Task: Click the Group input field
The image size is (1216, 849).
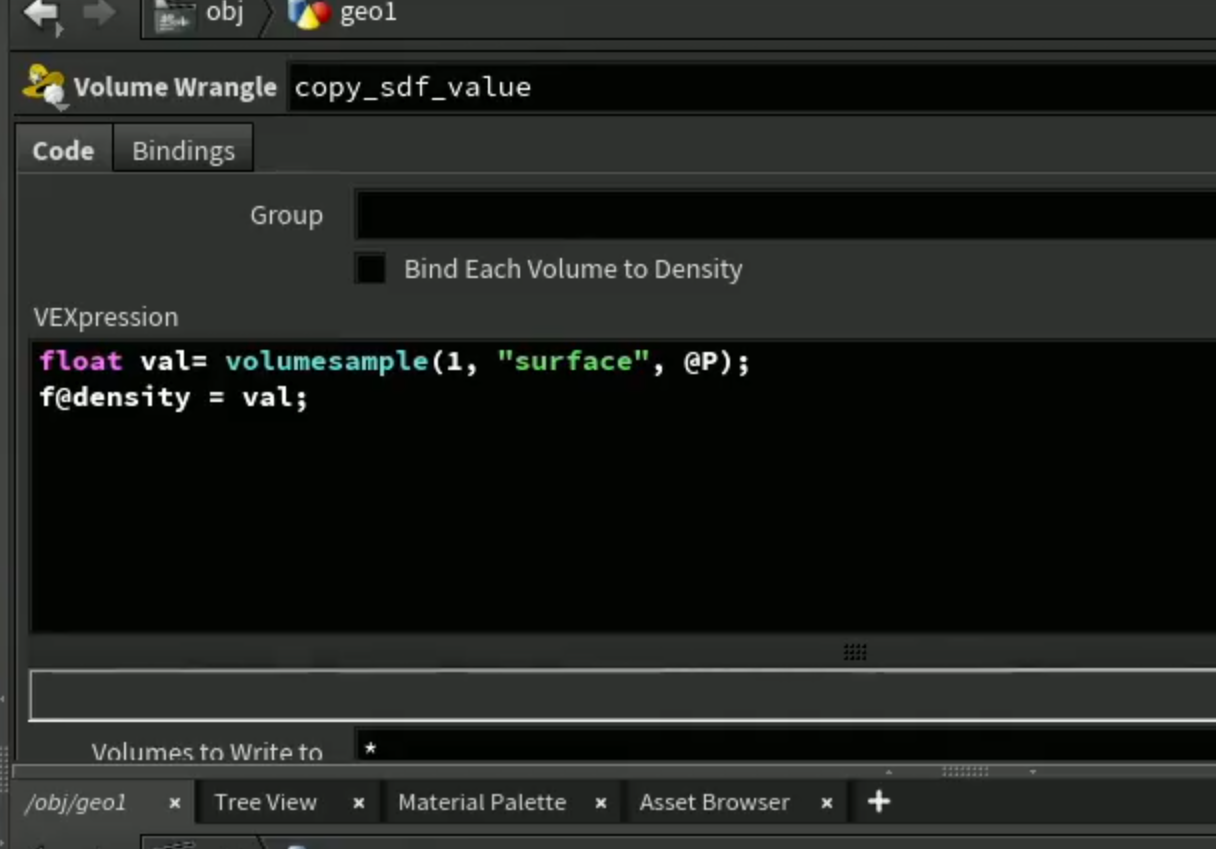Action: pyautogui.click(x=785, y=215)
